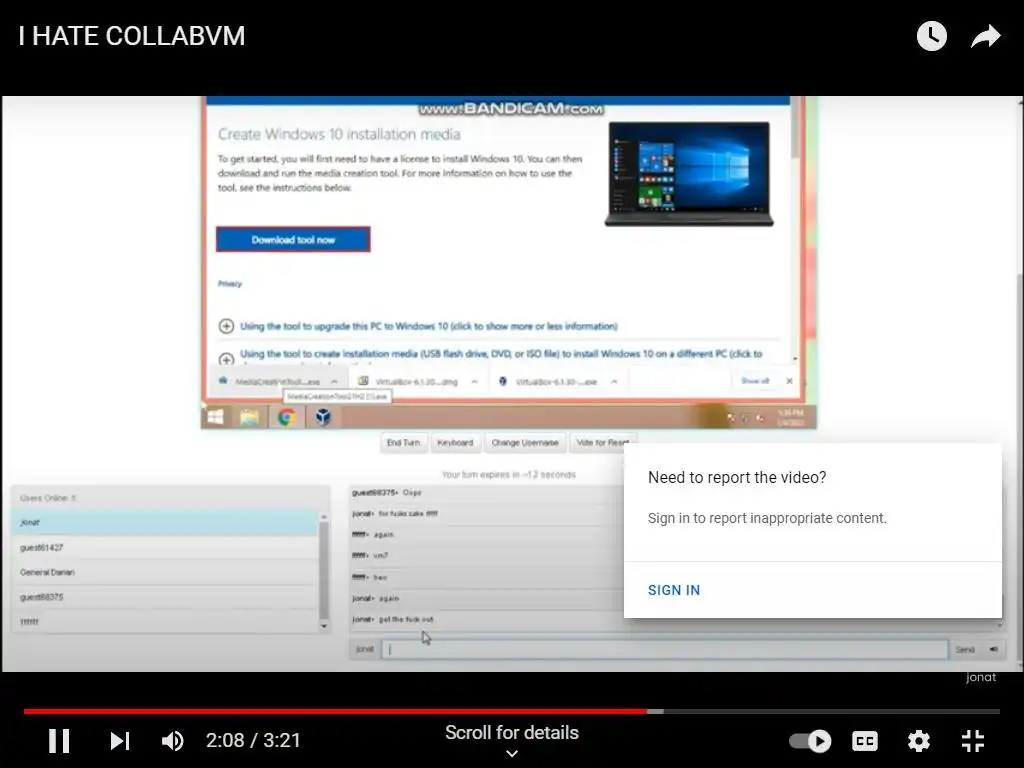Open MediaCreationTool download item chevron

click(x=334, y=381)
